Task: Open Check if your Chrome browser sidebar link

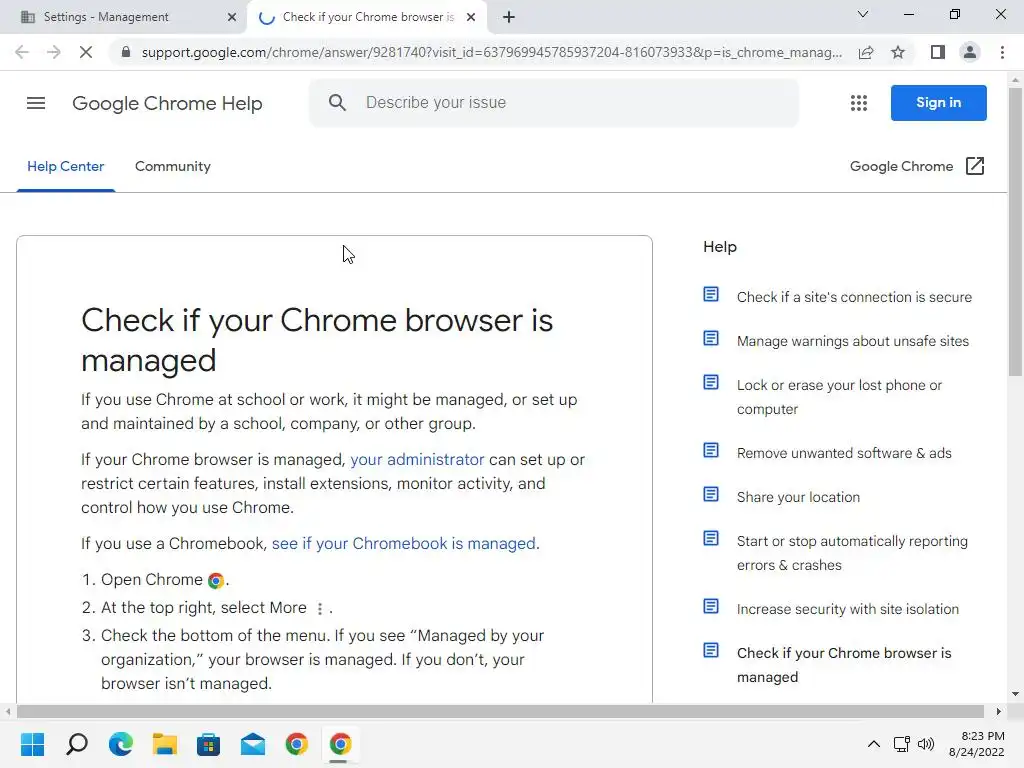Action: [844, 665]
